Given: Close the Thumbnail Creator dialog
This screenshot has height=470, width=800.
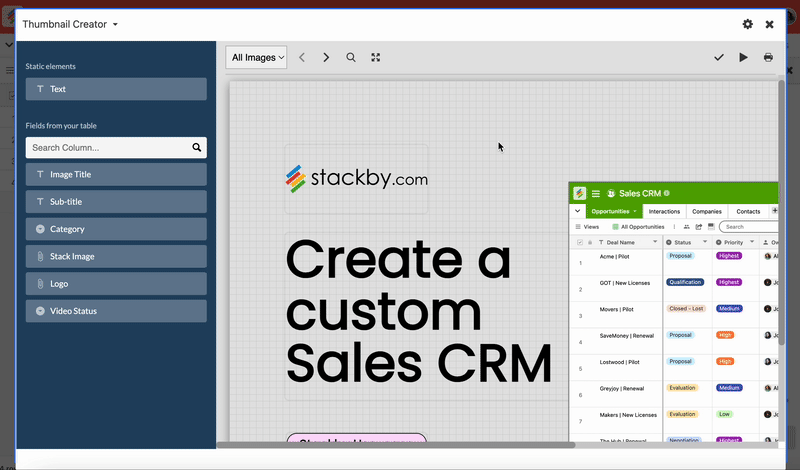Looking at the screenshot, I should coord(769,24).
